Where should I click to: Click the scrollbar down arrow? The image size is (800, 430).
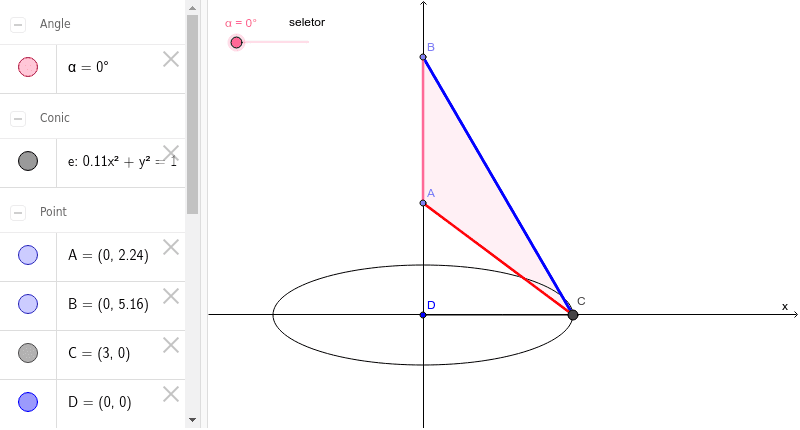(x=192, y=420)
